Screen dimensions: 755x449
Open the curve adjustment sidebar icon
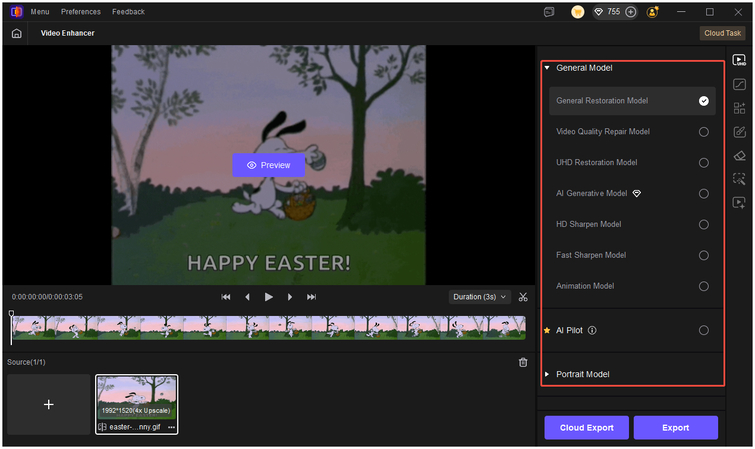pos(739,84)
